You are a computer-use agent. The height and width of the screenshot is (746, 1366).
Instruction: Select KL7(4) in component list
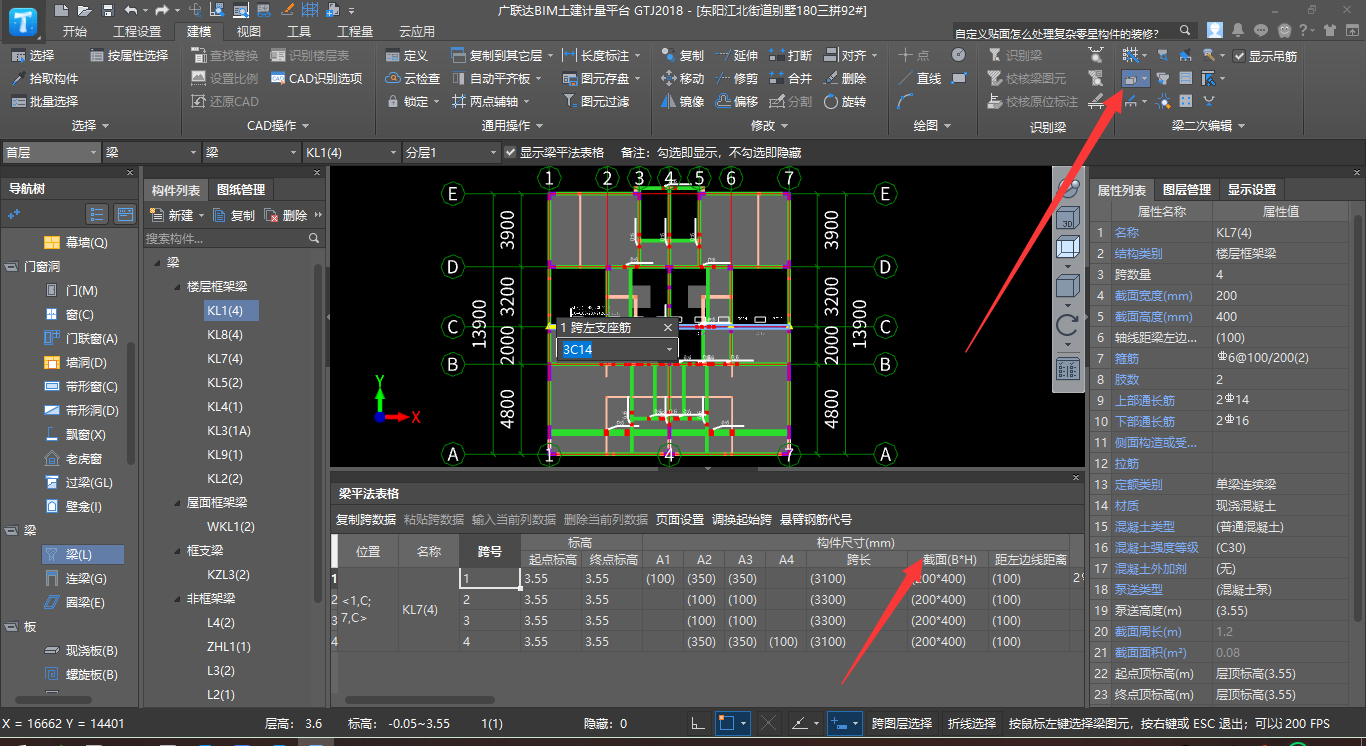pyautogui.click(x=225, y=359)
